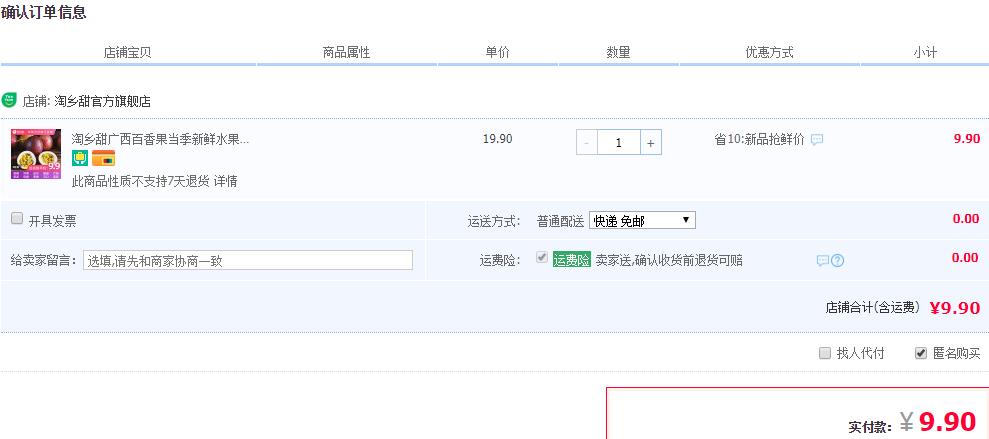Screen dimensions: 989x439
Task: Click the 商品属性 column header
Action: (346, 52)
